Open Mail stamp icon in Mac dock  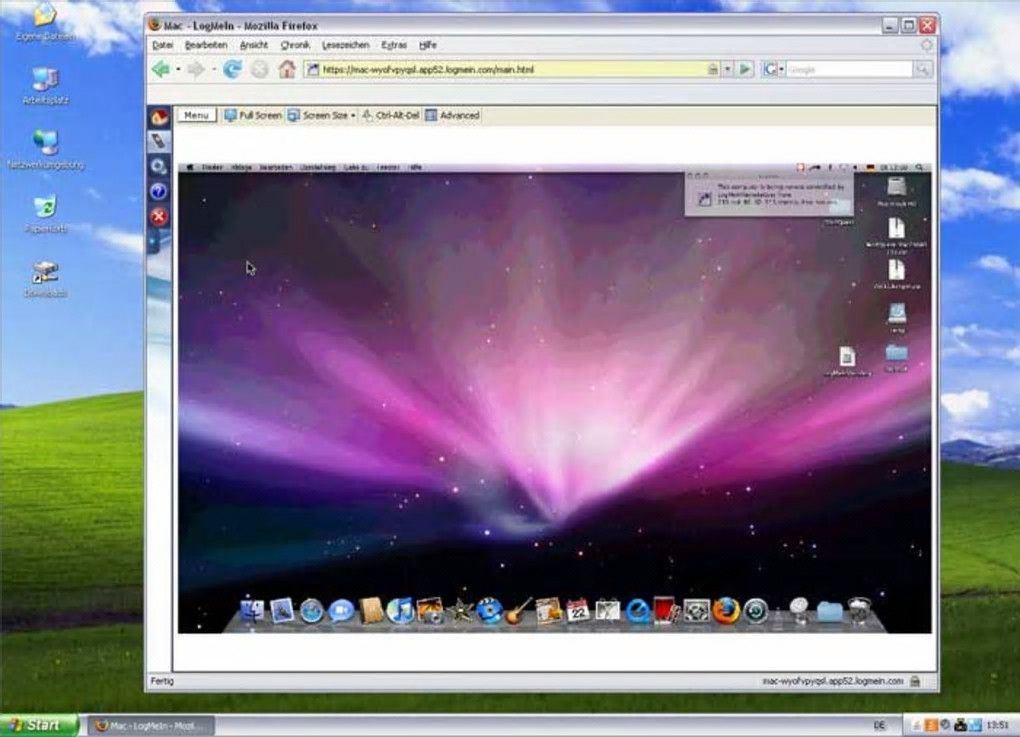[282, 611]
